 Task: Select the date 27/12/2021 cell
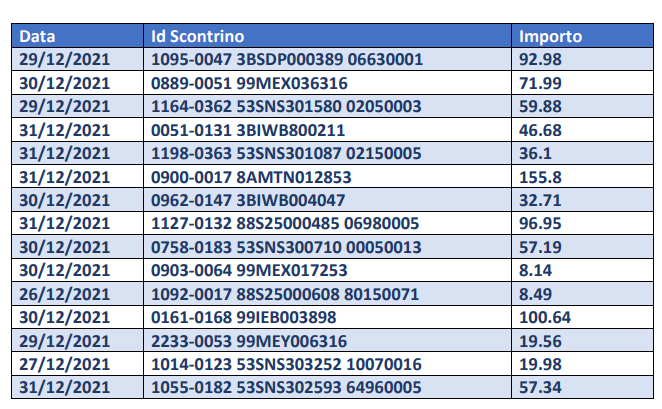(62, 364)
